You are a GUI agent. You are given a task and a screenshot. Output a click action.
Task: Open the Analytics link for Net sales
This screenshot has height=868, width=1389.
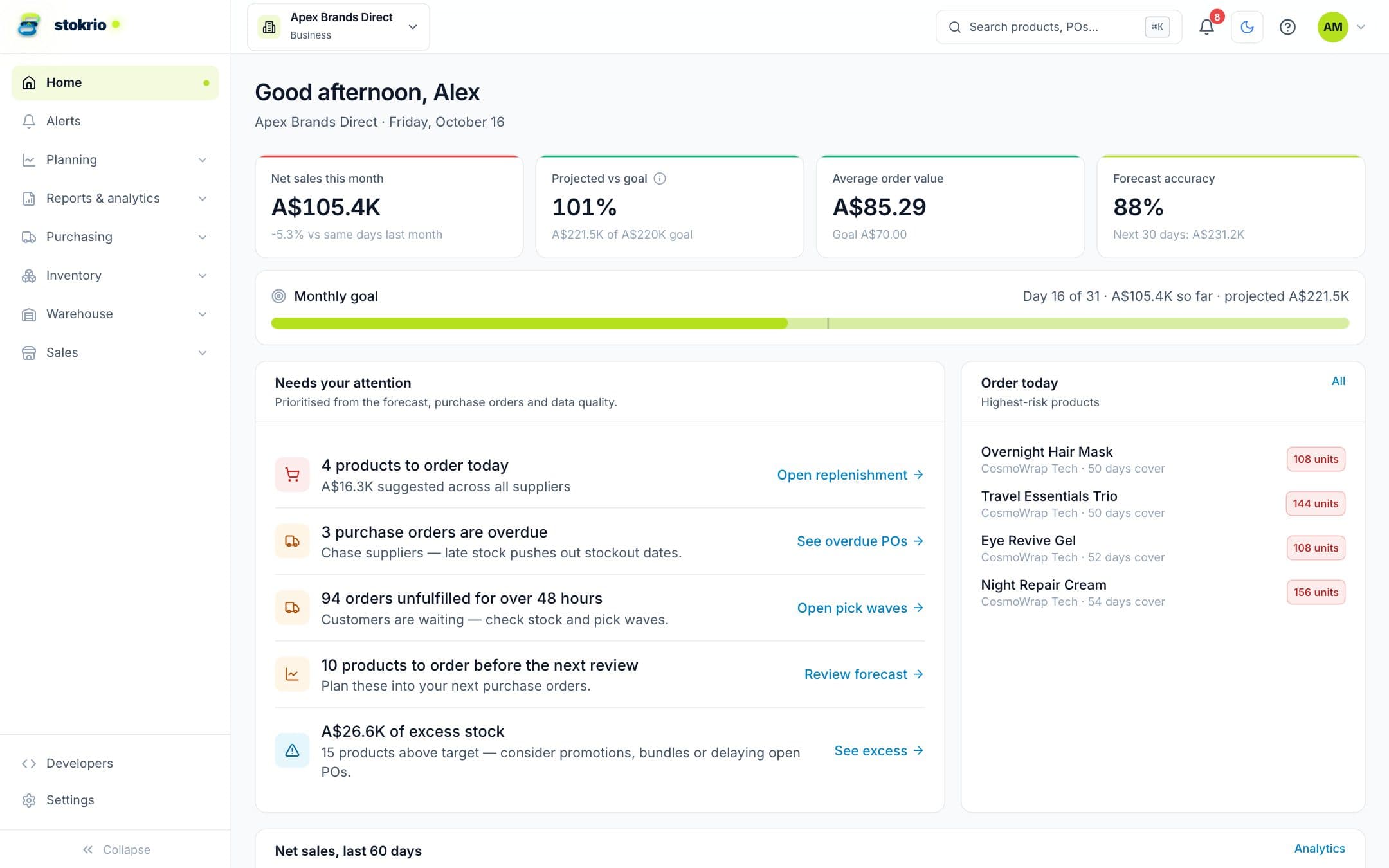[1319, 848]
